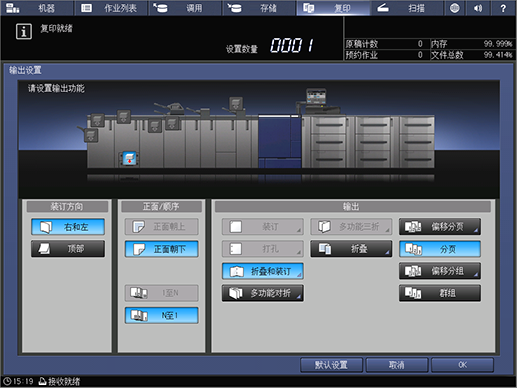Screen dimensions: 517x388
Task: Select 右和左 binding direction
Action: (68, 227)
